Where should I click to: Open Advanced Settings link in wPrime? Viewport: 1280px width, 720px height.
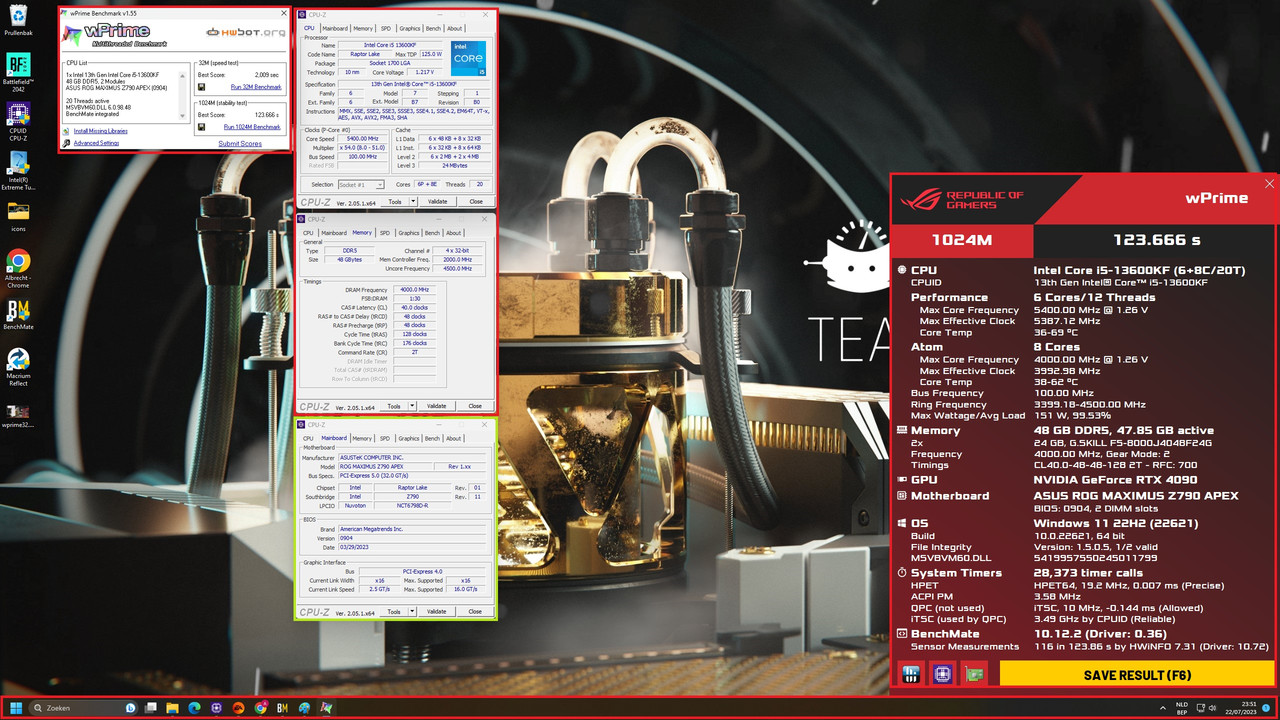tap(96, 143)
